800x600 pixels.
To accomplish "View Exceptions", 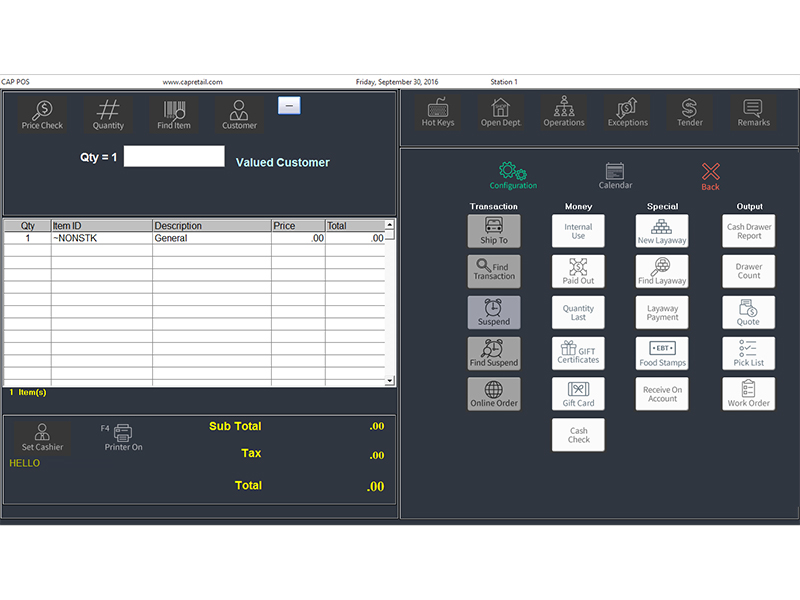I will coord(627,113).
